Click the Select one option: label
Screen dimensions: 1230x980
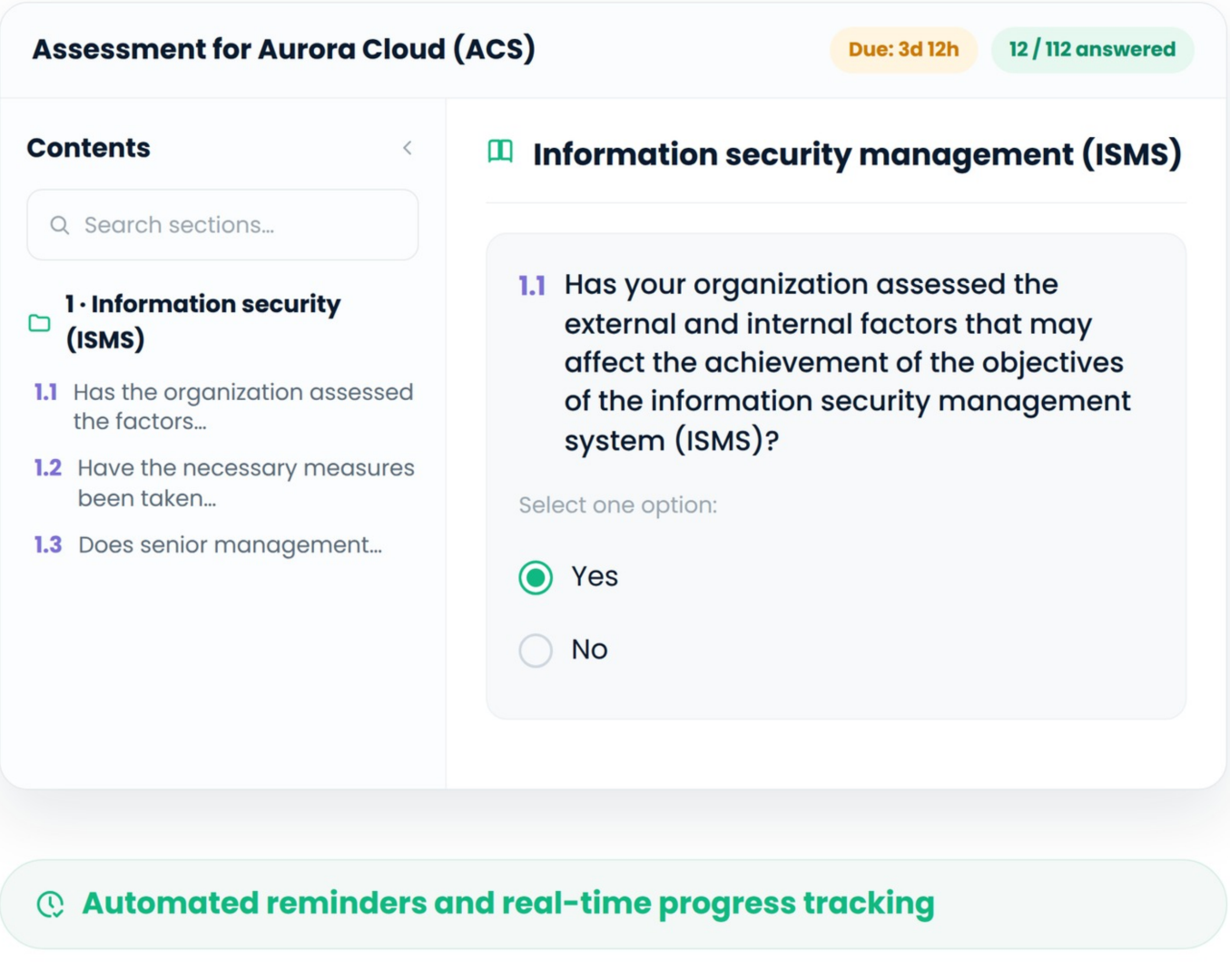click(x=617, y=505)
